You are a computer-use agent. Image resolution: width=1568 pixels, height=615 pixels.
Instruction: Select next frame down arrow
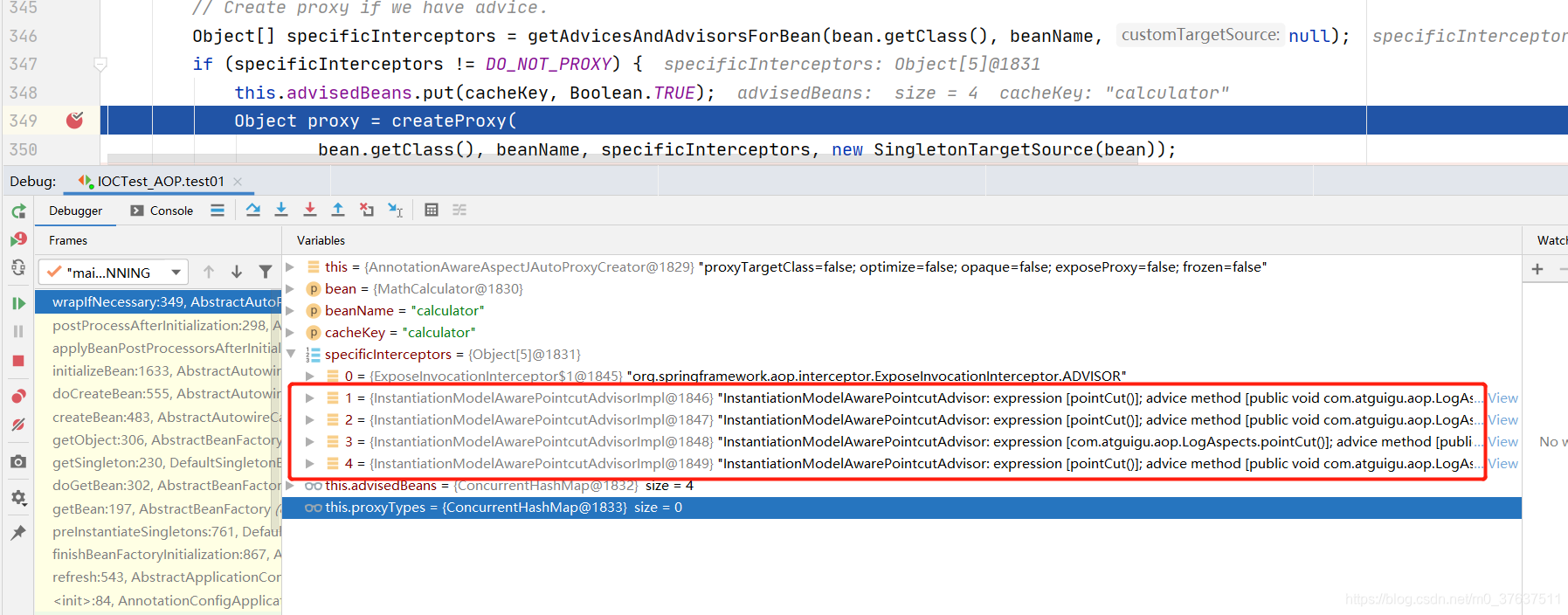pyautogui.click(x=237, y=273)
